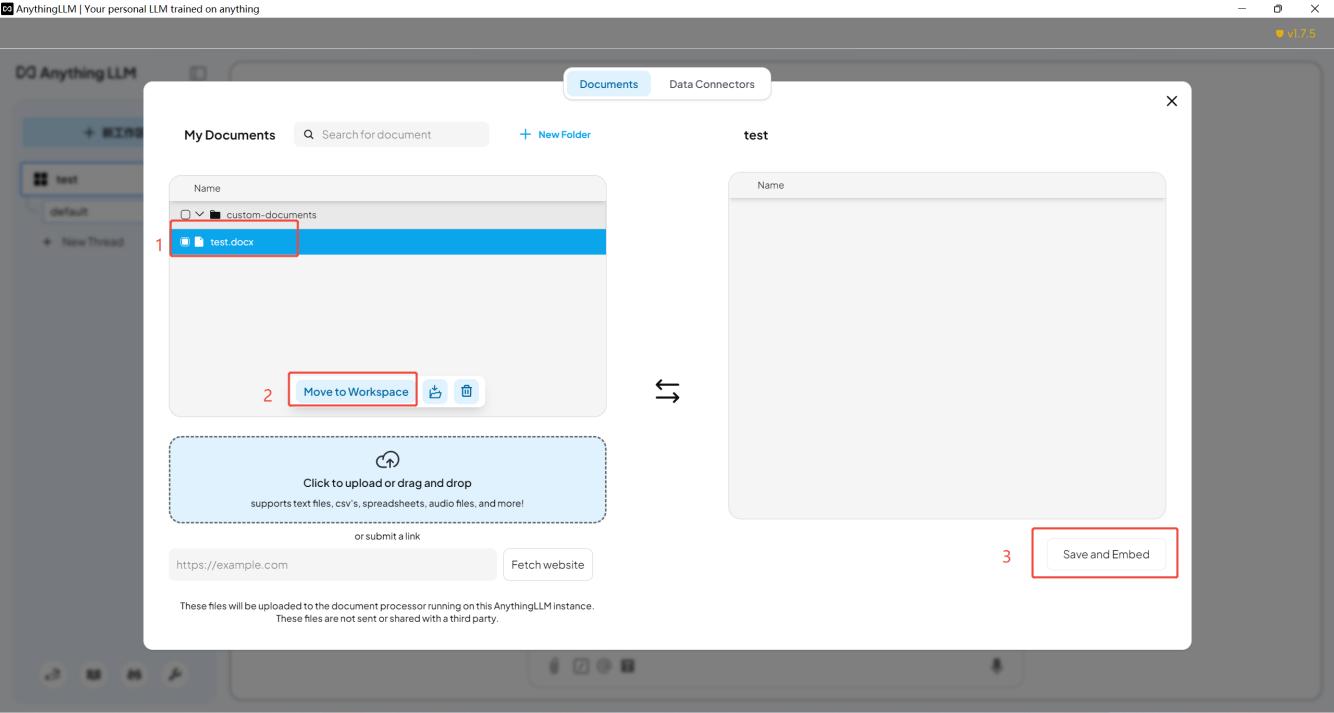Click the Fetch website button

click(x=547, y=565)
